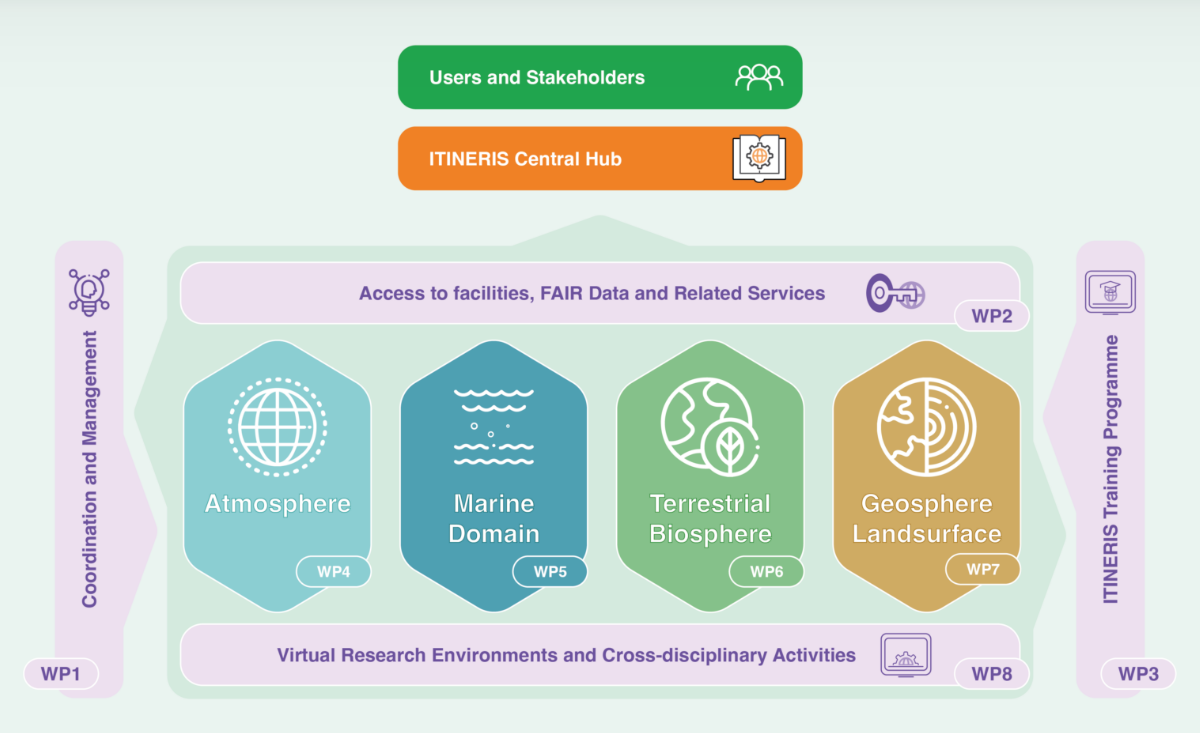Click the WP8 badge

tap(992, 674)
